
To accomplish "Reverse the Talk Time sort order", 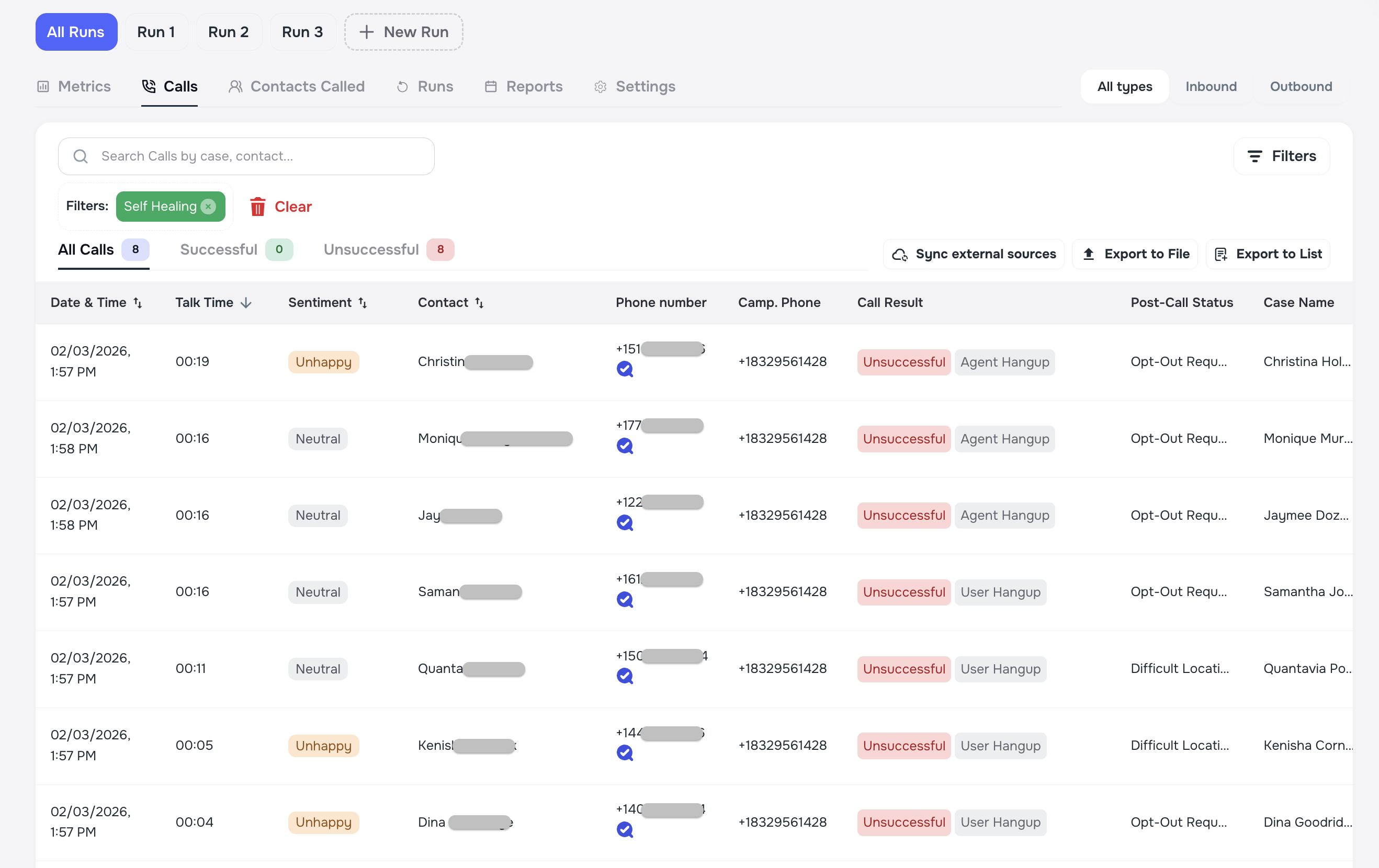I will pyautogui.click(x=246, y=302).
